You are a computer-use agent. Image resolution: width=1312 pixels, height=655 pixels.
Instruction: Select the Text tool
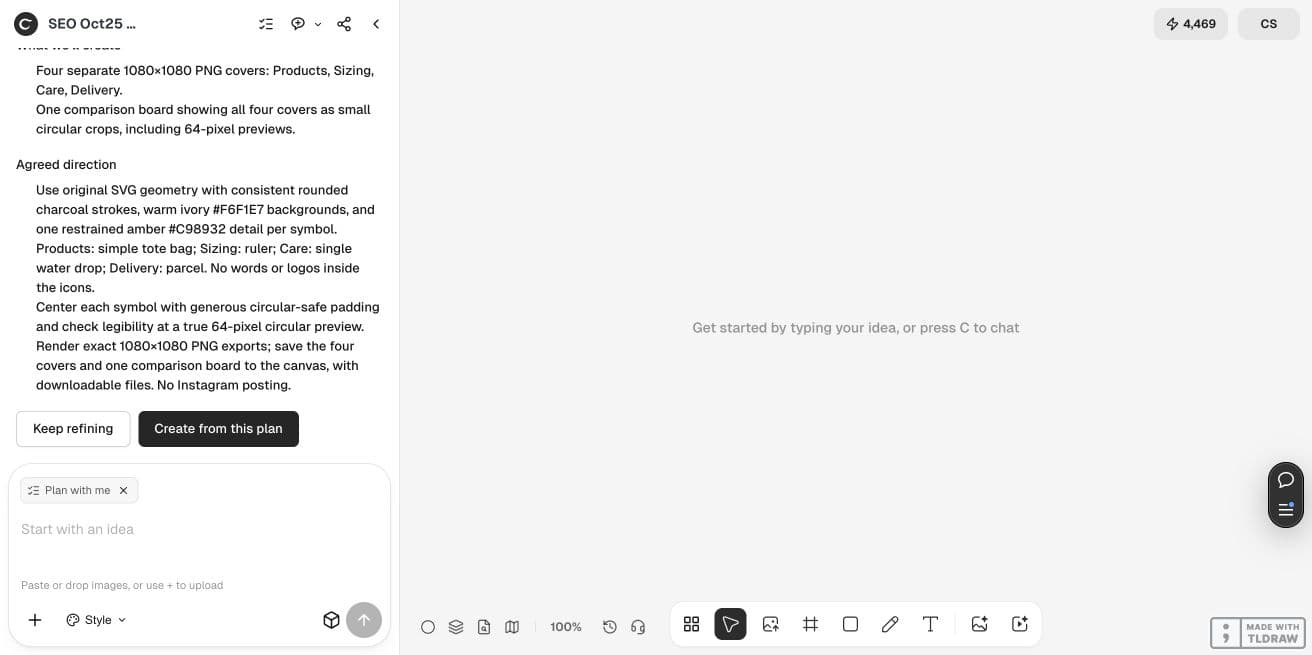(x=930, y=624)
